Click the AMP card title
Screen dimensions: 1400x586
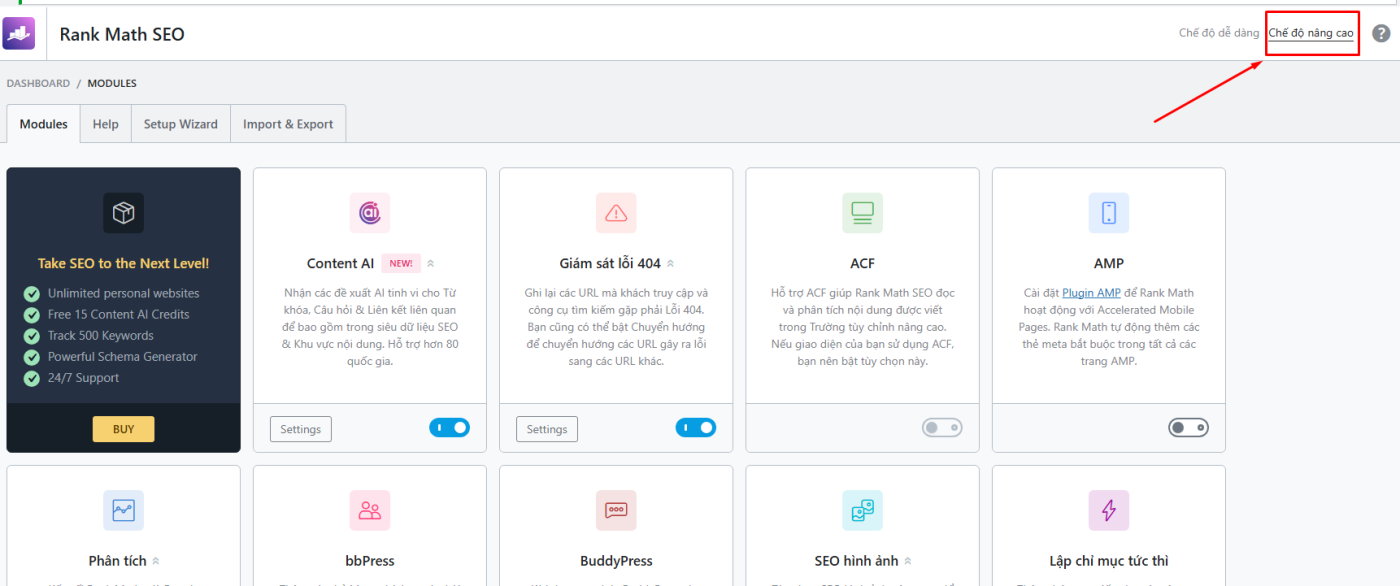[1109, 264]
